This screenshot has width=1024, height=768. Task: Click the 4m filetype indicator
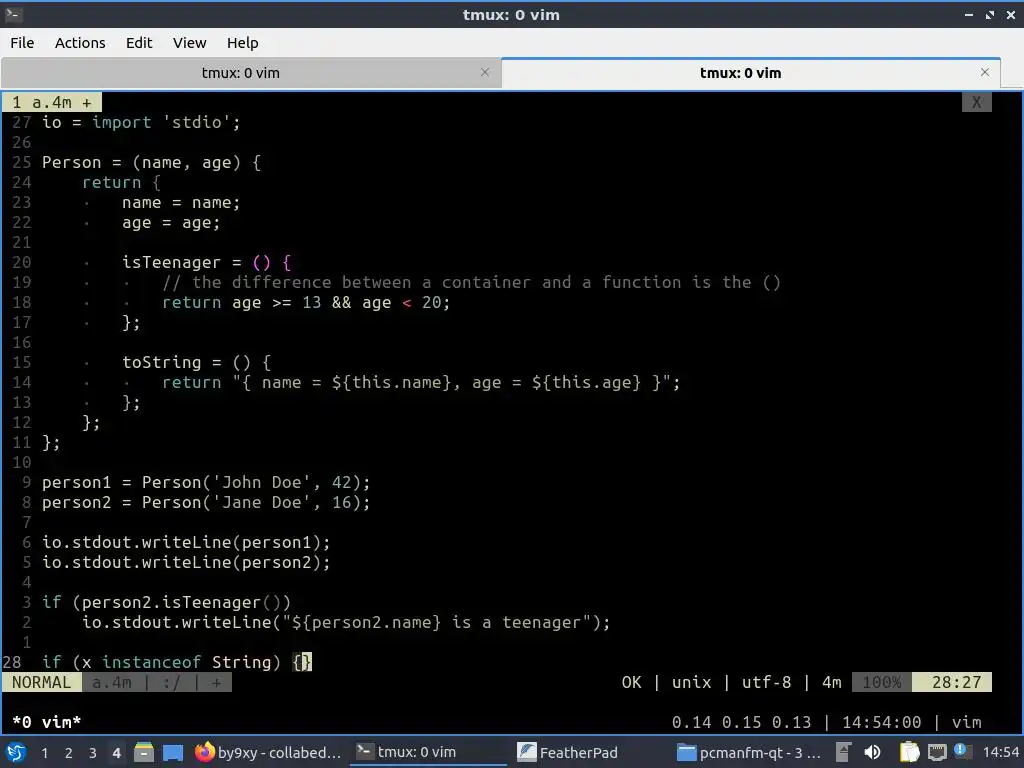[831, 682]
